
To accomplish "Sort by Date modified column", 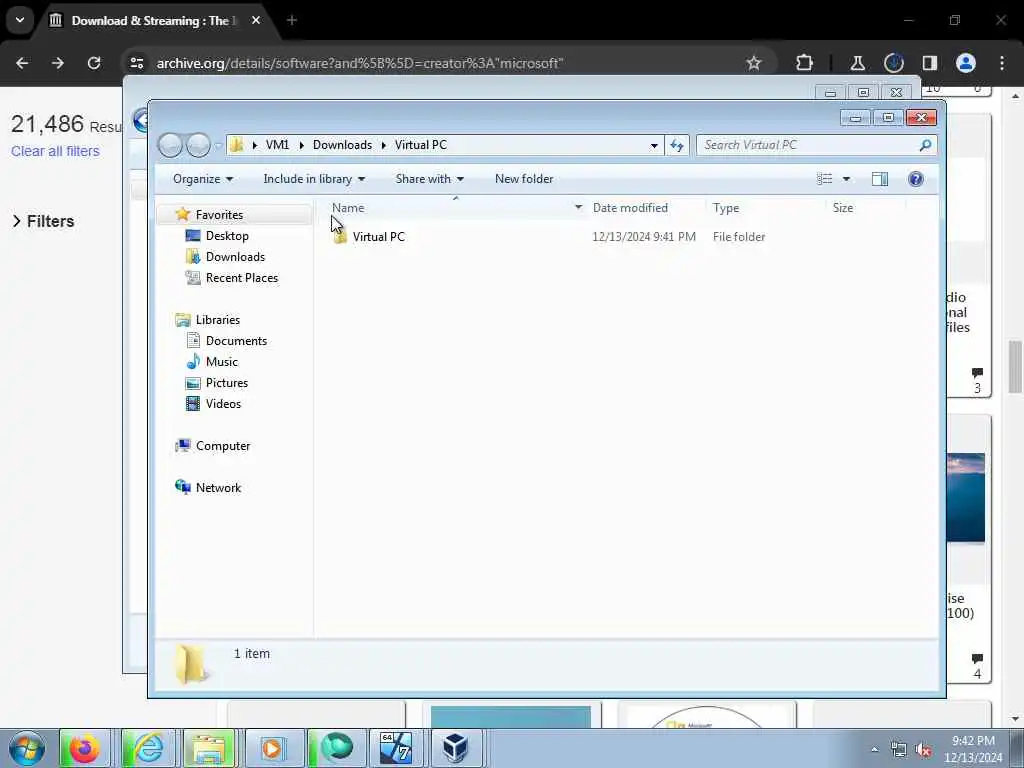I will (x=630, y=208).
